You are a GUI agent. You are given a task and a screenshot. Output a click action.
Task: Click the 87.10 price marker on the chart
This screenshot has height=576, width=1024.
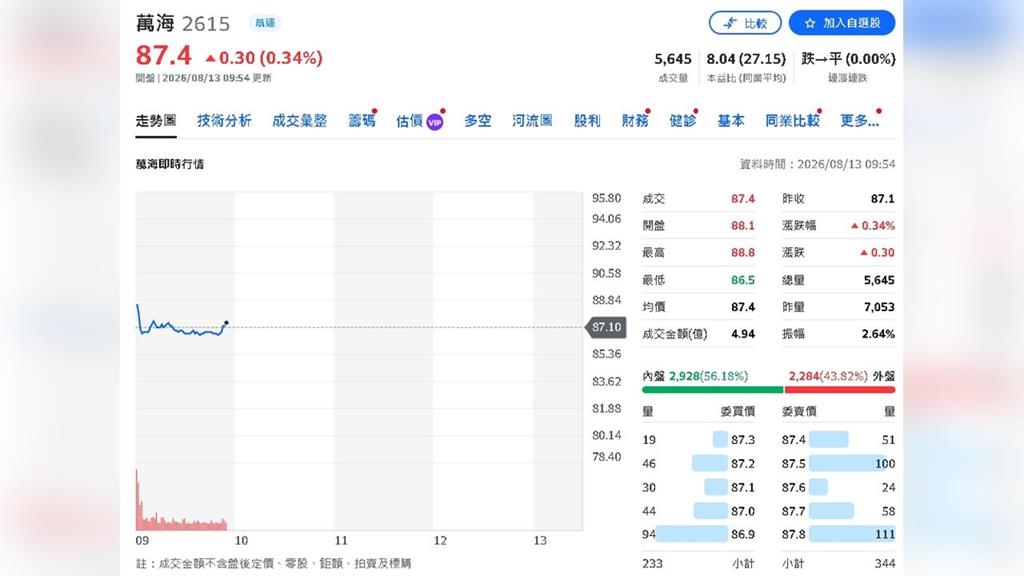[606, 327]
